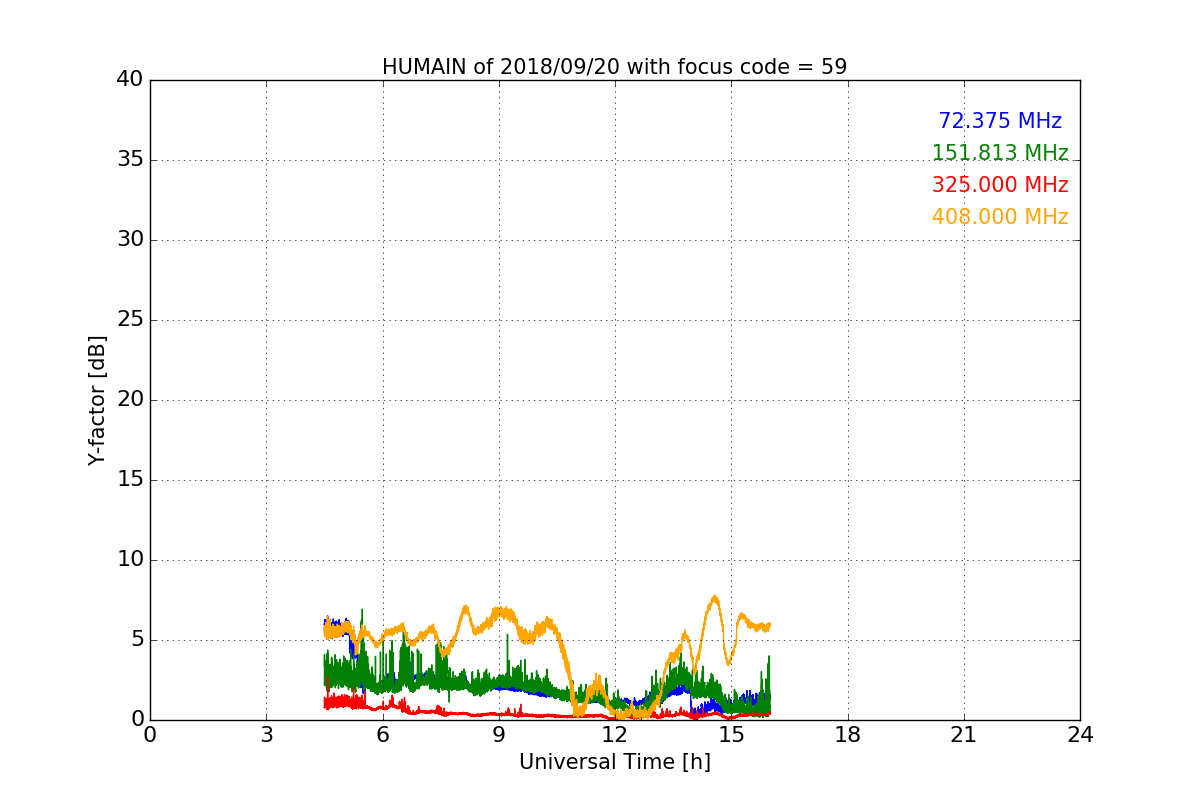Click x-axis tick label 12
This screenshot has height=800, width=1200.
pos(615,735)
